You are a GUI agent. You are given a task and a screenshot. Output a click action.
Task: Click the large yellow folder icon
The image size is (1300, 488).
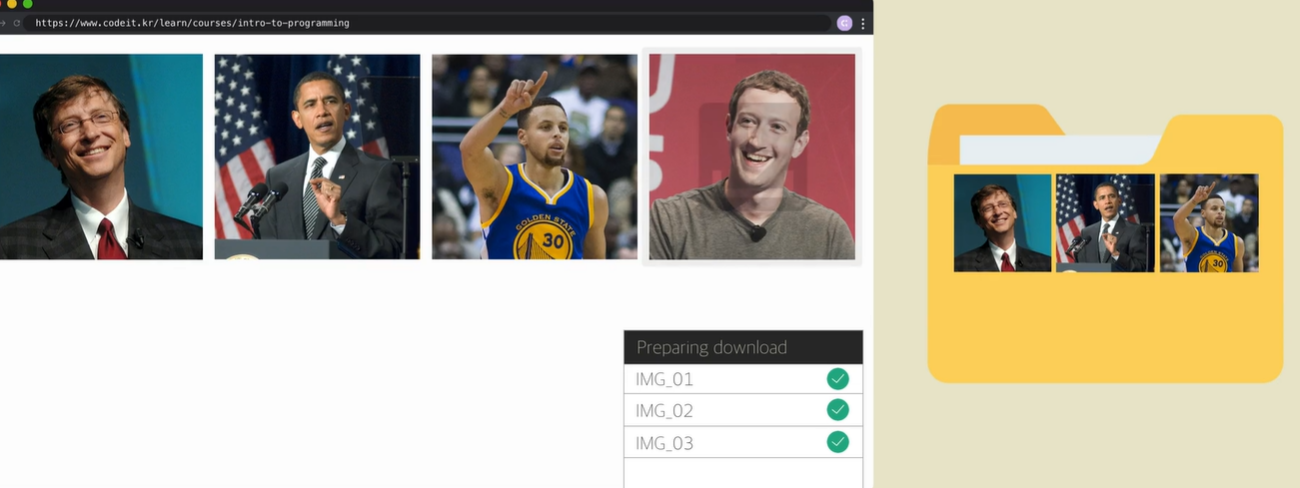pos(1105,243)
